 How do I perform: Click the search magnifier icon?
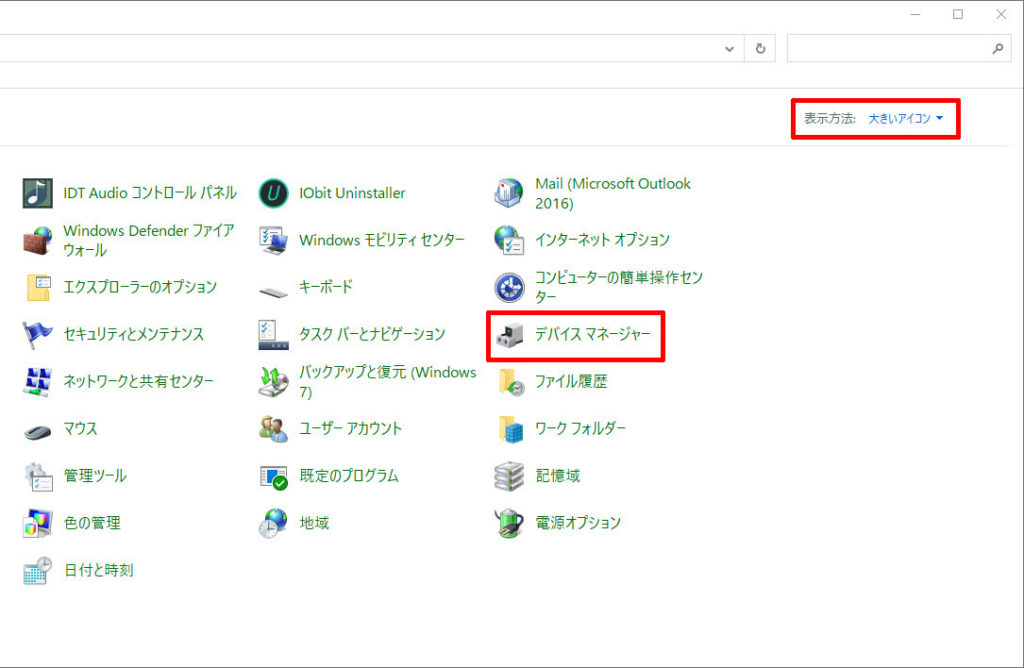click(997, 48)
